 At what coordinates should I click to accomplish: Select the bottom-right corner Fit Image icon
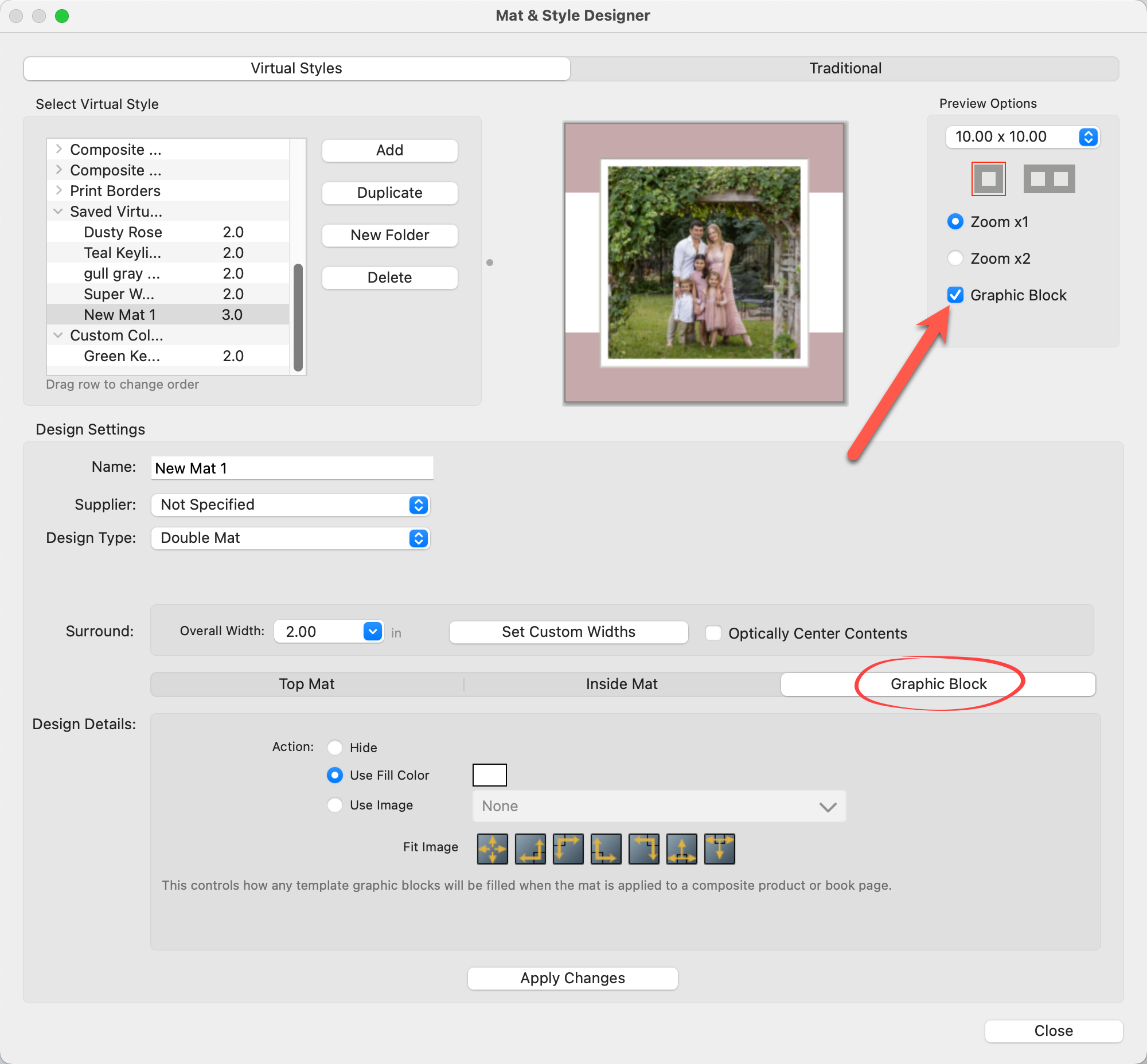tap(530, 848)
